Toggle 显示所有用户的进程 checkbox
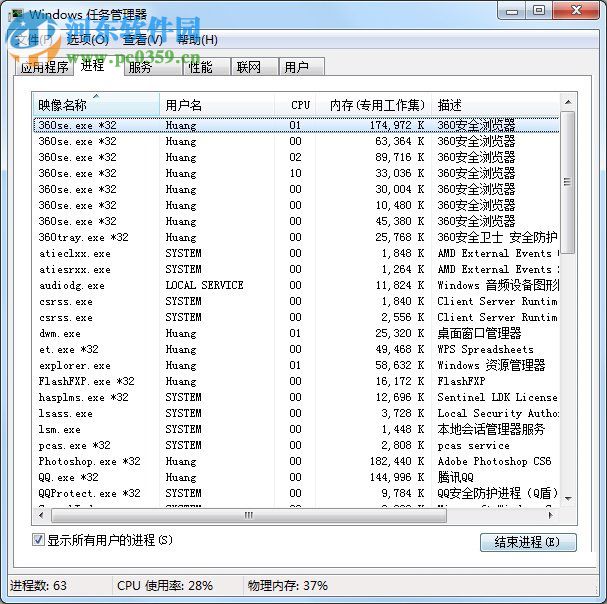 [x=38, y=539]
